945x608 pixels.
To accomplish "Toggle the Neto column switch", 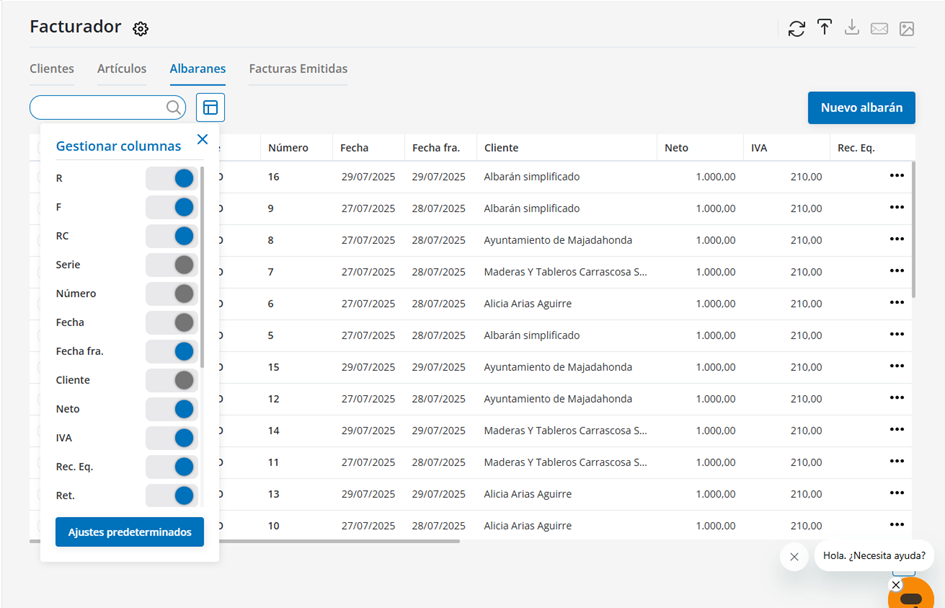I will [x=172, y=409].
